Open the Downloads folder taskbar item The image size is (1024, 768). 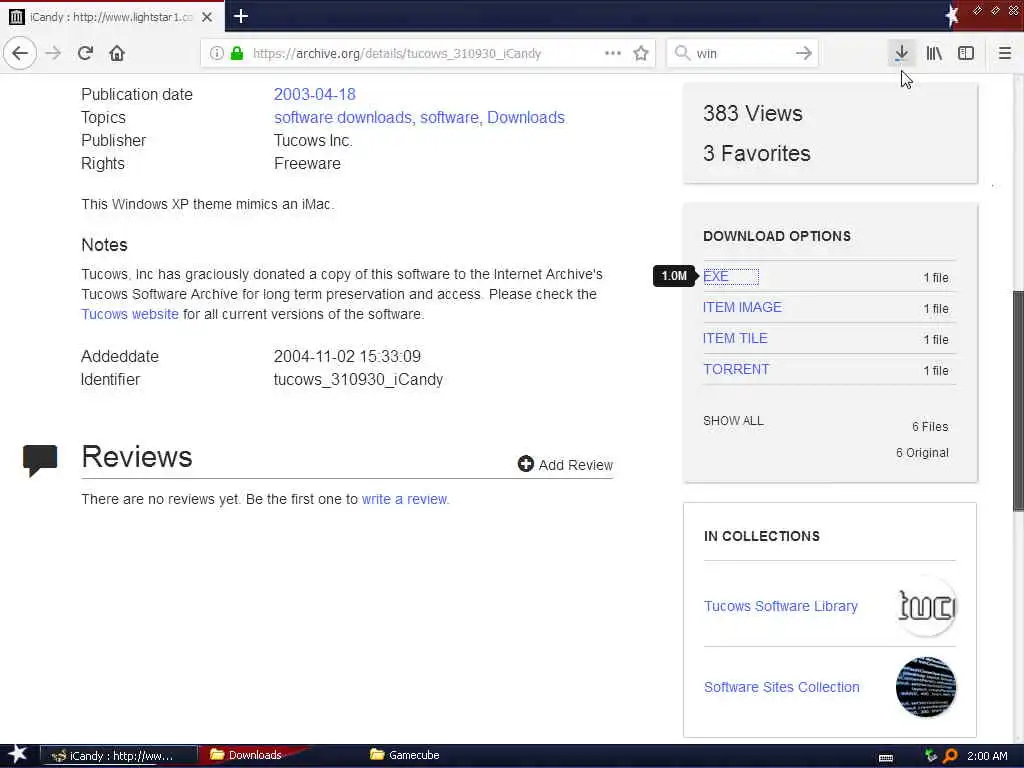pyautogui.click(x=254, y=755)
